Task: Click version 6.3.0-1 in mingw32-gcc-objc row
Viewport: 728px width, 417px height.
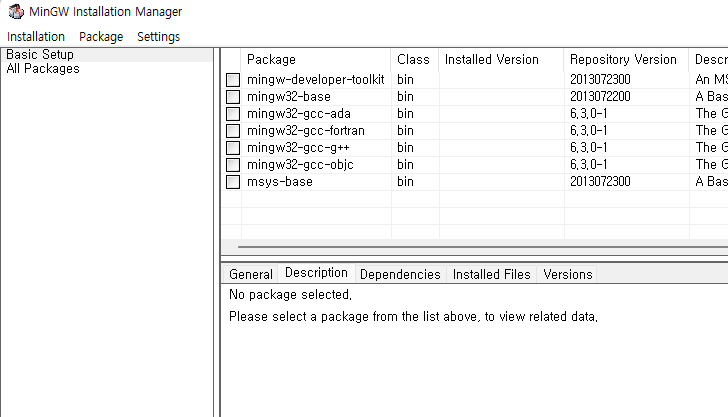Action: 588,165
